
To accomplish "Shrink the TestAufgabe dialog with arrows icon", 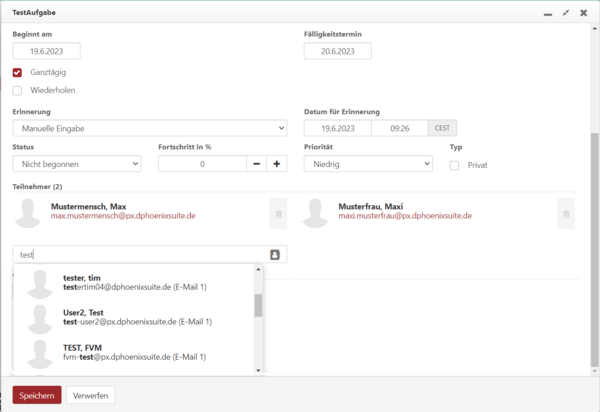I will 566,13.
